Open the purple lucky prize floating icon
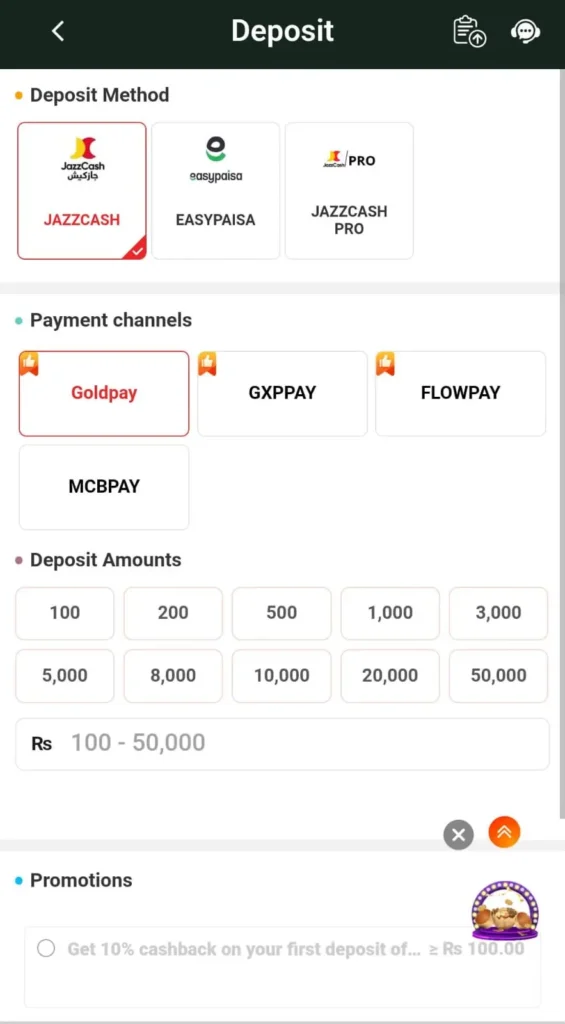 click(505, 911)
